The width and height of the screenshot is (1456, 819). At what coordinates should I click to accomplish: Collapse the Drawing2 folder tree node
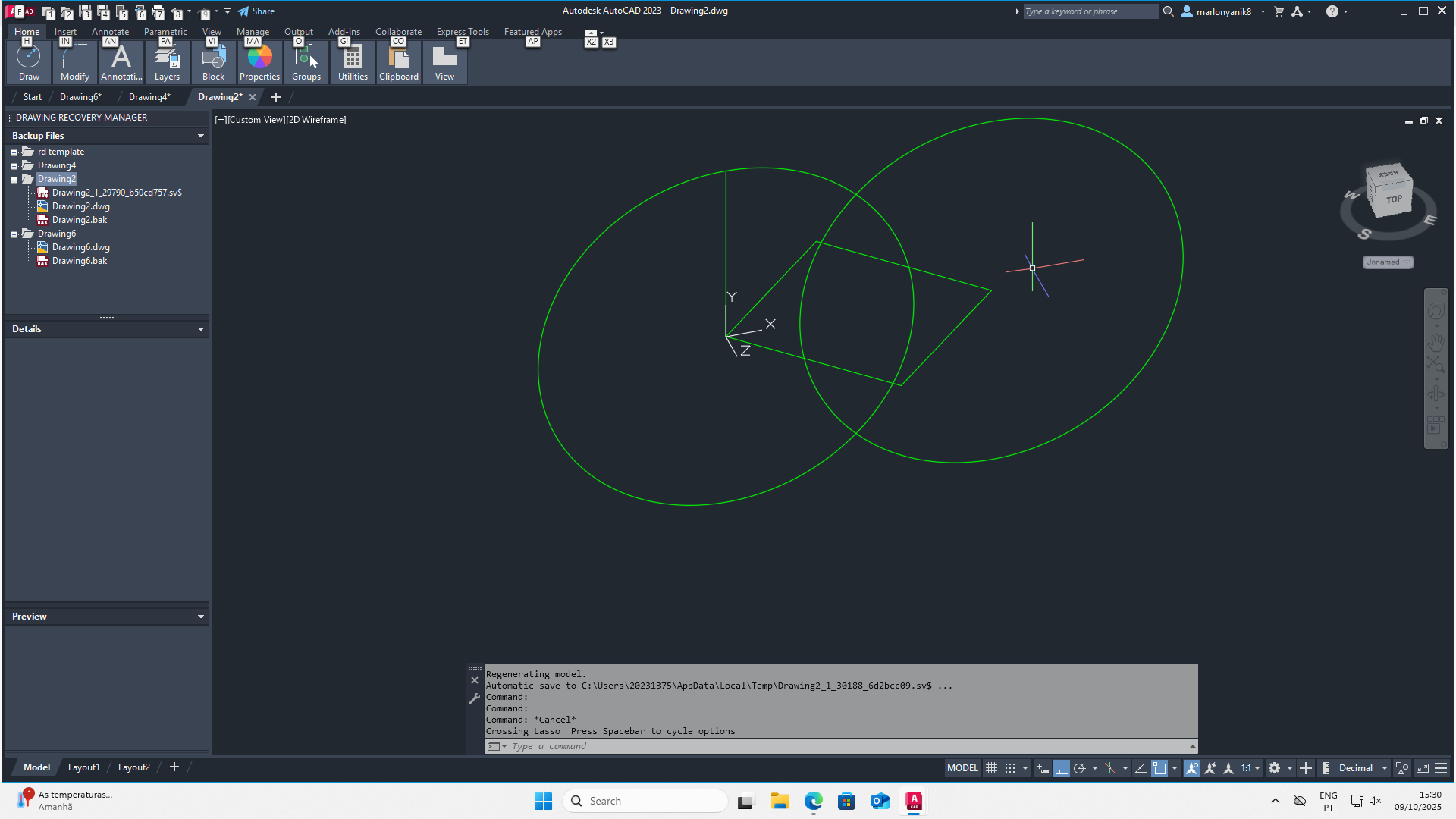tap(14, 180)
